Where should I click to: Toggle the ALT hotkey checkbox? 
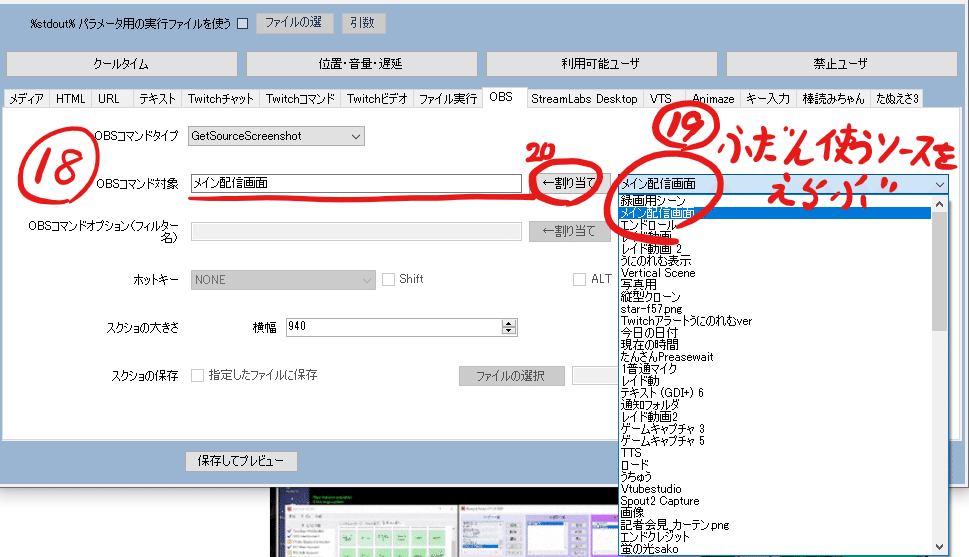[579, 279]
